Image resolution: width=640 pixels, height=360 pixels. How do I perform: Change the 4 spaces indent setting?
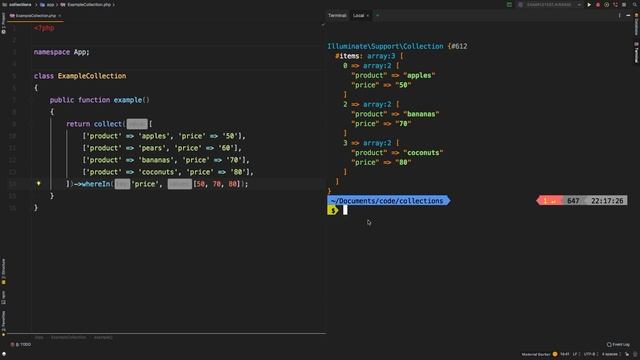[610, 354]
